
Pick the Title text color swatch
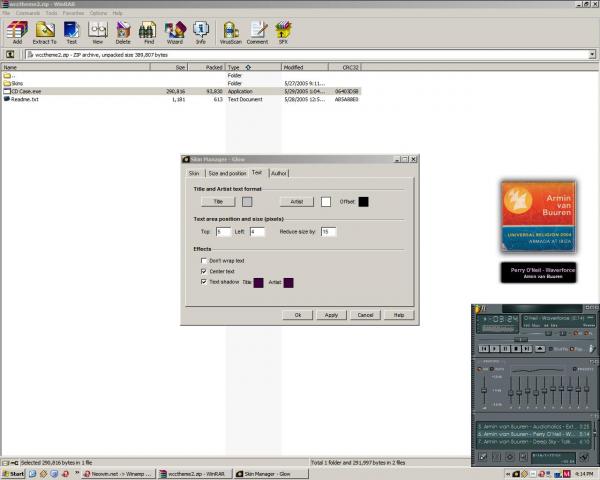coord(247,202)
